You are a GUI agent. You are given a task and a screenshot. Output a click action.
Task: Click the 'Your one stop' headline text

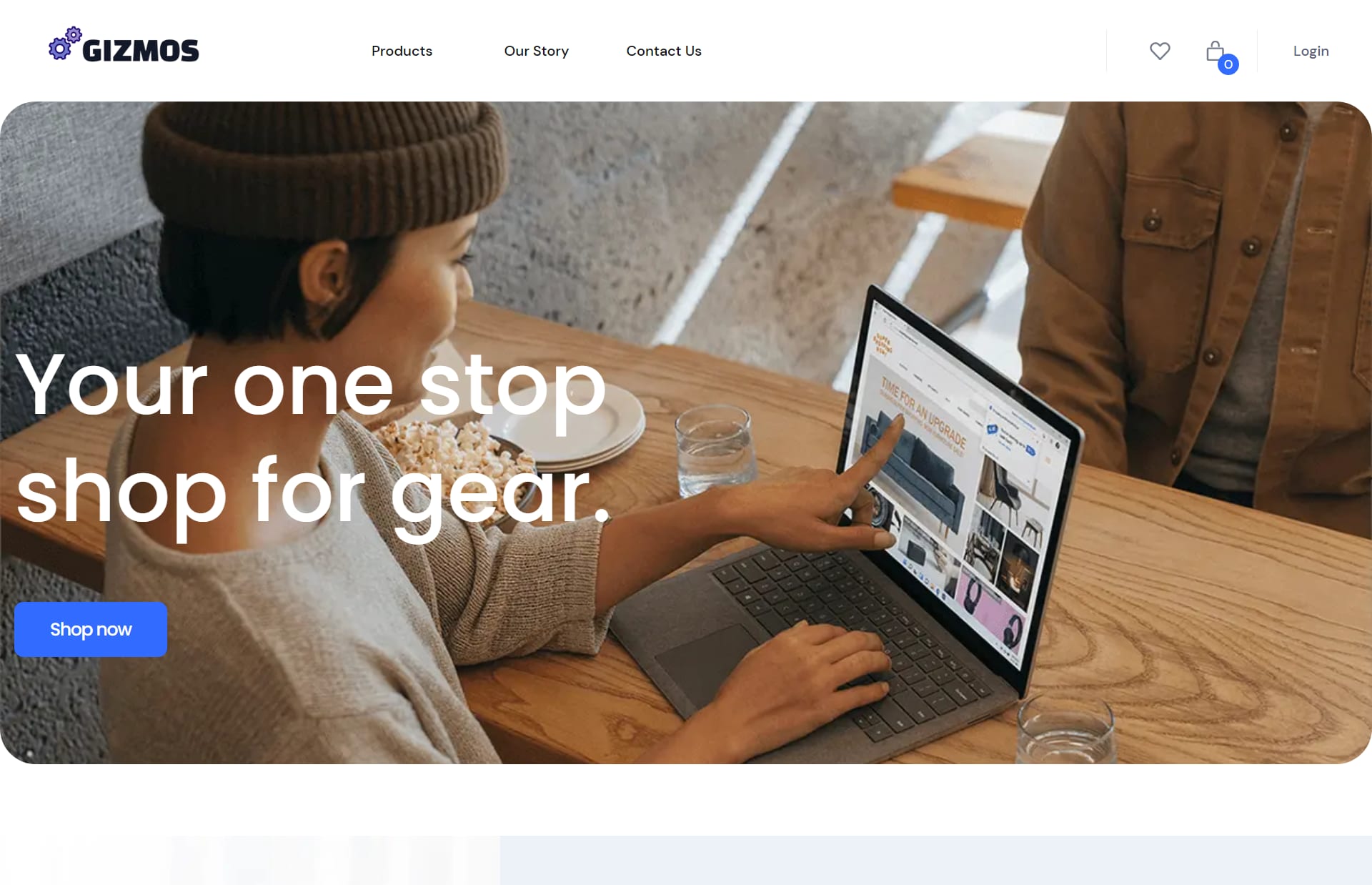(x=311, y=386)
